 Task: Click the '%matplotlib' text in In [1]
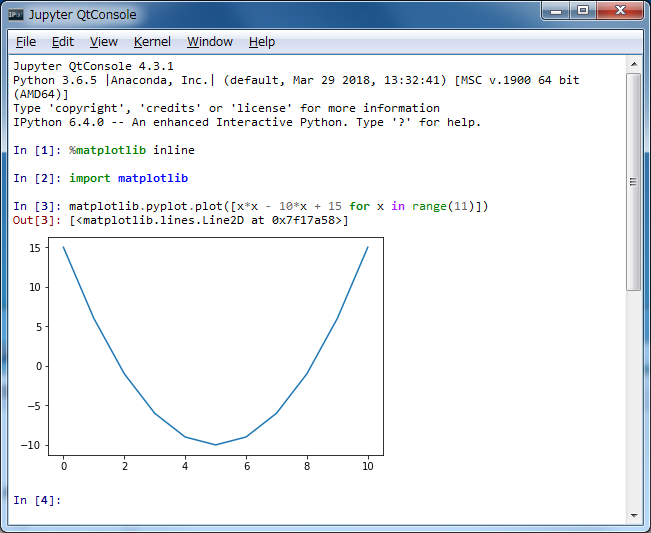pyautogui.click(x=107, y=150)
